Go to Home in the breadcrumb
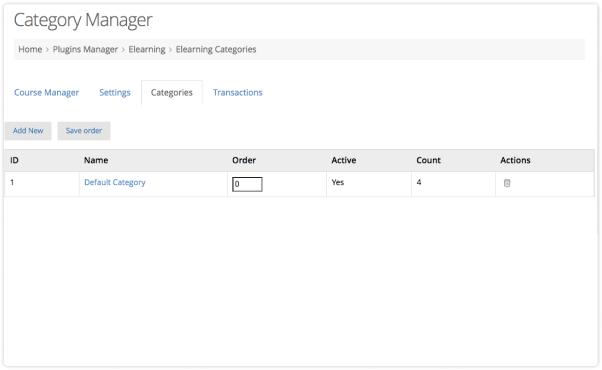 pyautogui.click(x=30, y=50)
